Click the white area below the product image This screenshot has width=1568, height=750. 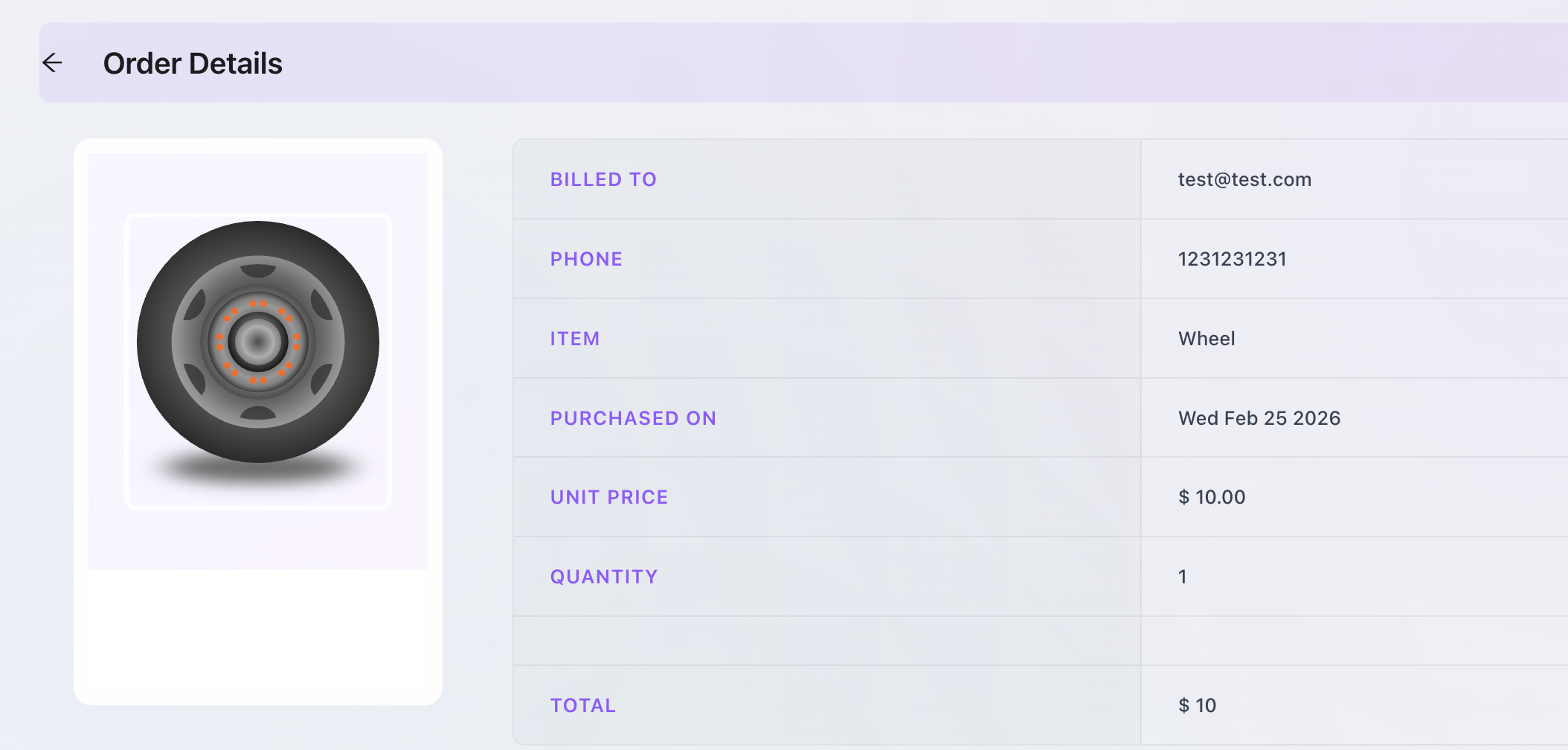coord(258,636)
